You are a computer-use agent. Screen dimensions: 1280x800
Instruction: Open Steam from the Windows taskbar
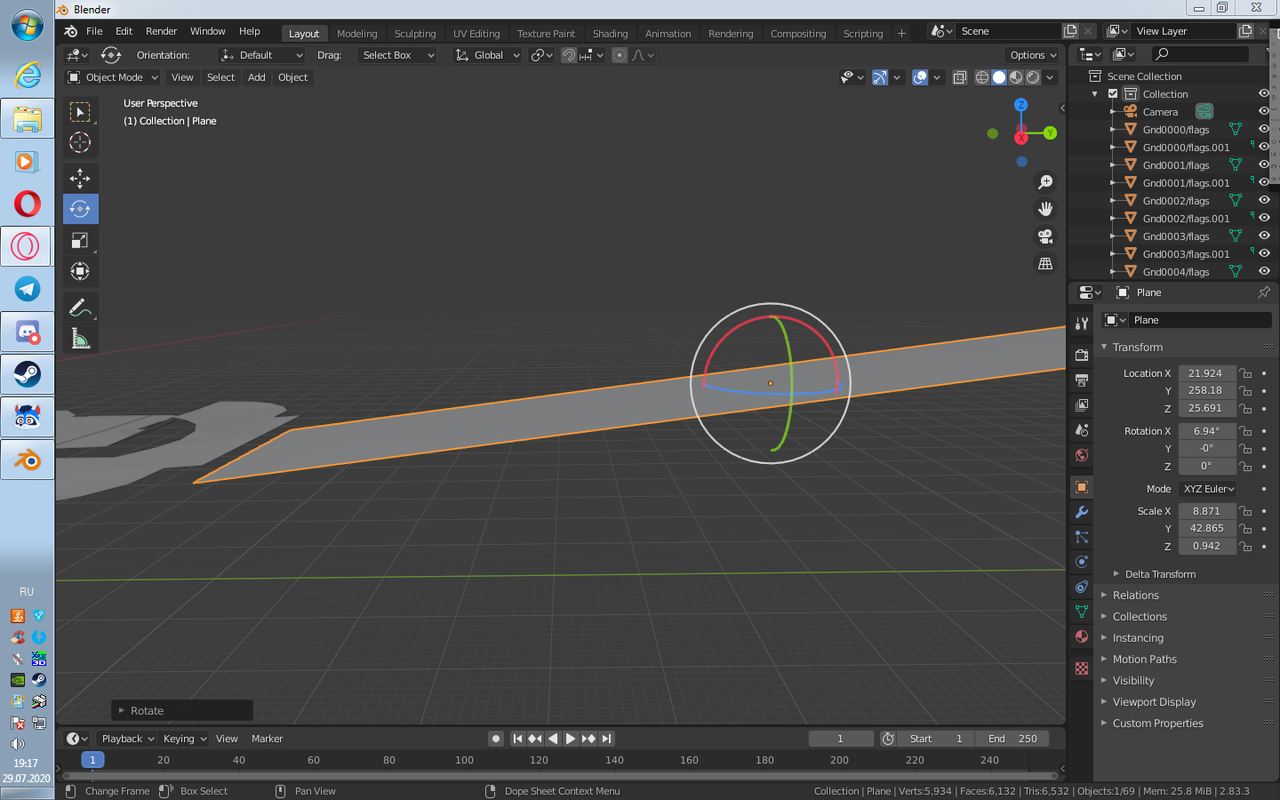click(27, 375)
